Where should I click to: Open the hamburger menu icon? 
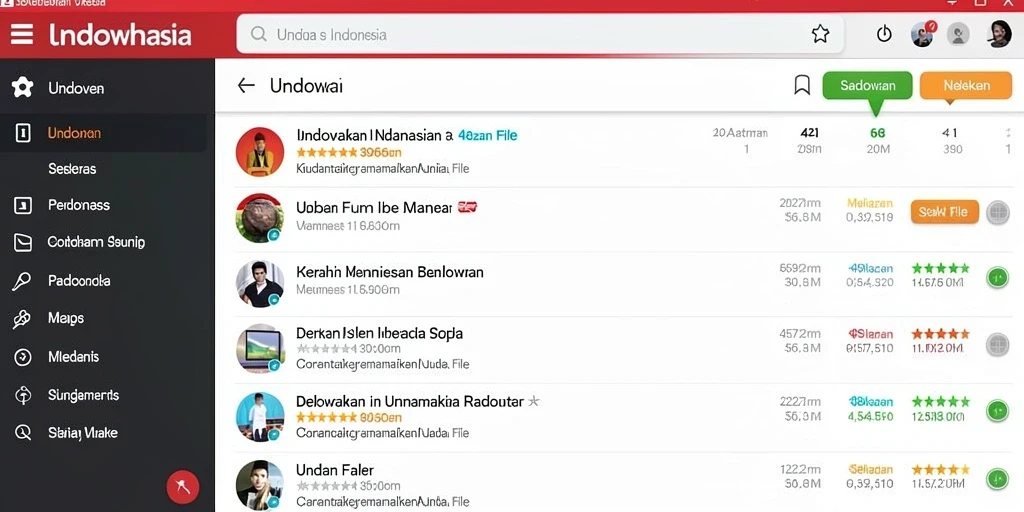pos(22,34)
